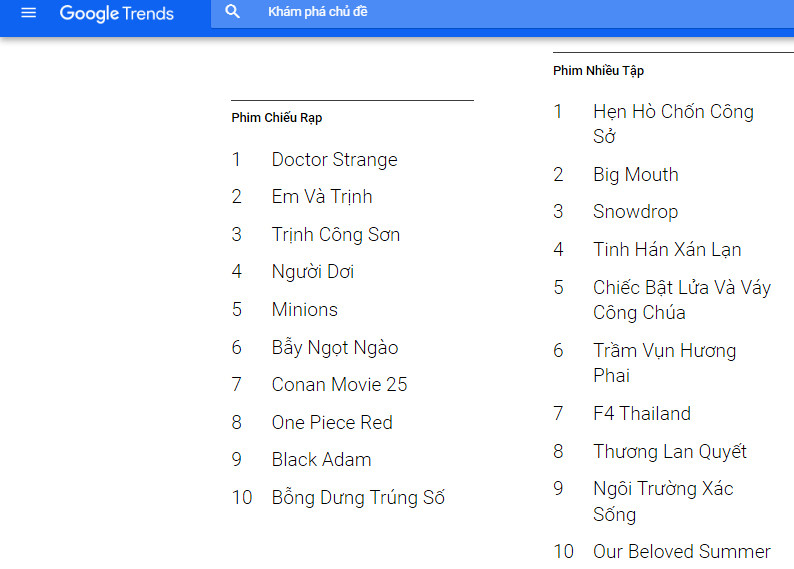Open the hamburger main menu
Screen dimensions: 794x569
[28, 13]
